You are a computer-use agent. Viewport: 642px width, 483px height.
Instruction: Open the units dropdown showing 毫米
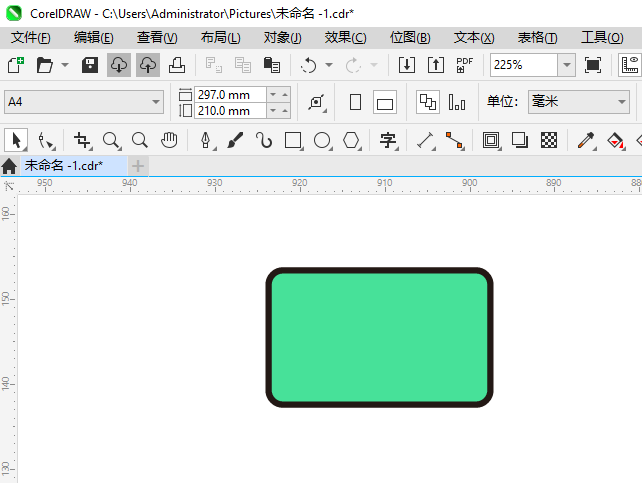[x=579, y=102]
